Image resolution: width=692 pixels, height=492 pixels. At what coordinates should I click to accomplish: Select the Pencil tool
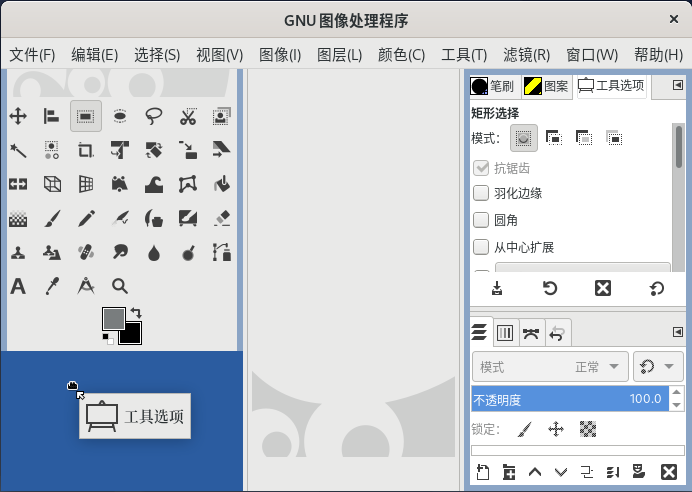[x=86, y=218]
